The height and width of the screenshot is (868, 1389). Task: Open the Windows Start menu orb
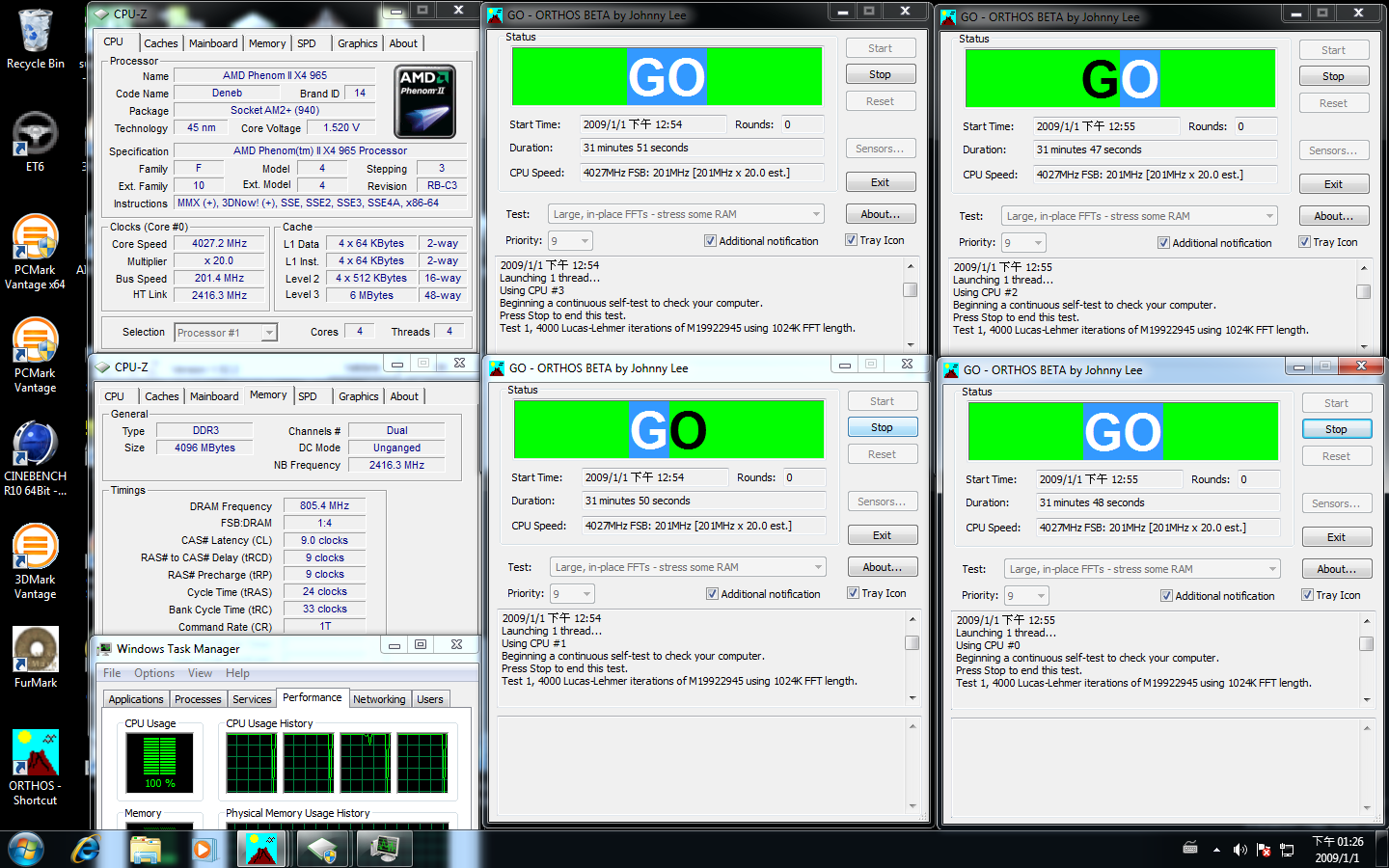[26, 850]
